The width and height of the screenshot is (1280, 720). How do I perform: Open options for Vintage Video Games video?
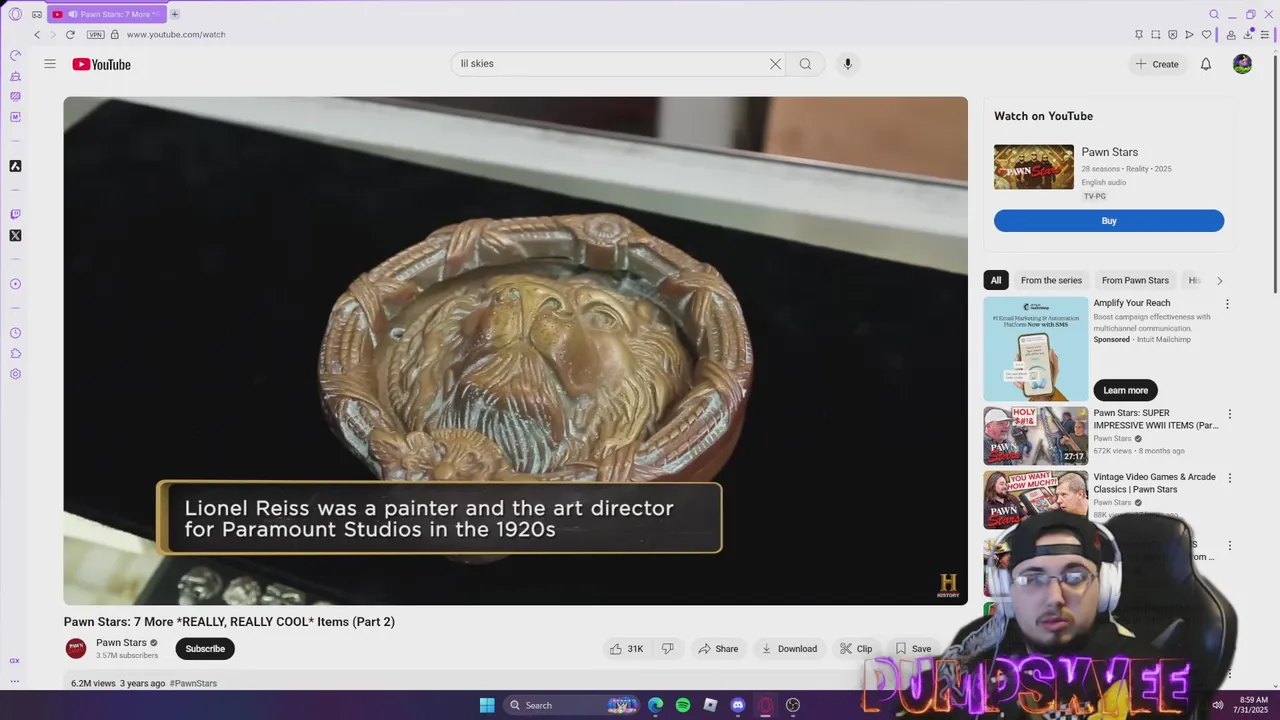click(x=1229, y=478)
